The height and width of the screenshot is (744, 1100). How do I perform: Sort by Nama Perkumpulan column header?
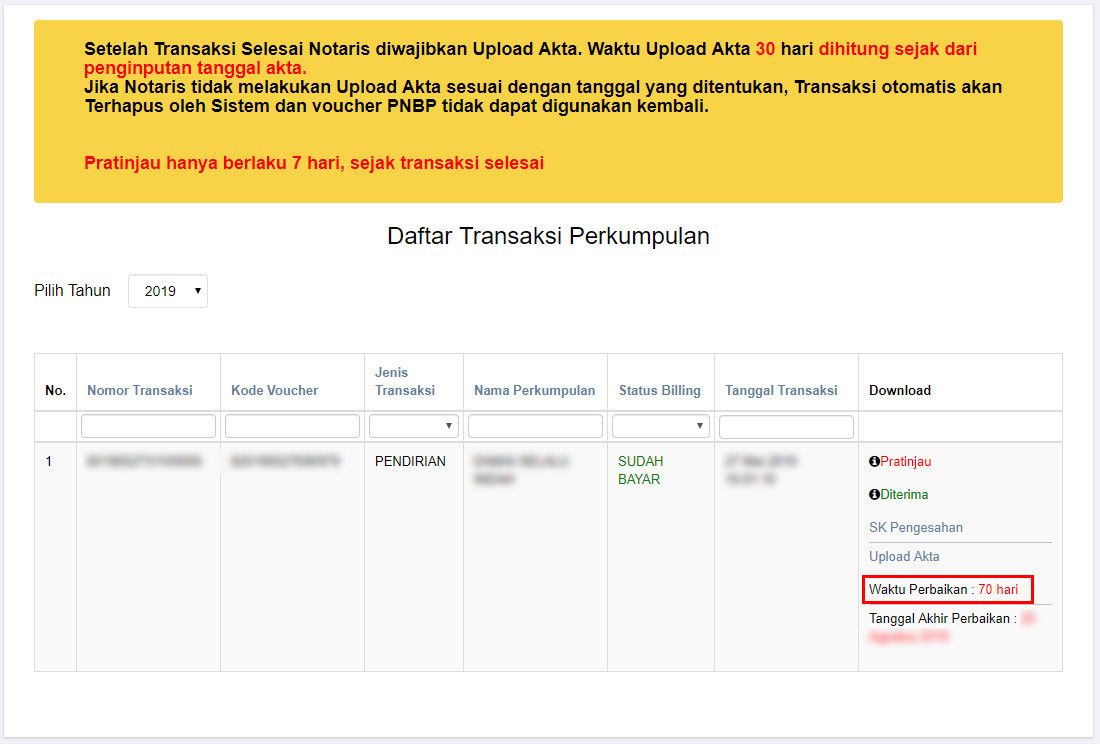coord(534,390)
